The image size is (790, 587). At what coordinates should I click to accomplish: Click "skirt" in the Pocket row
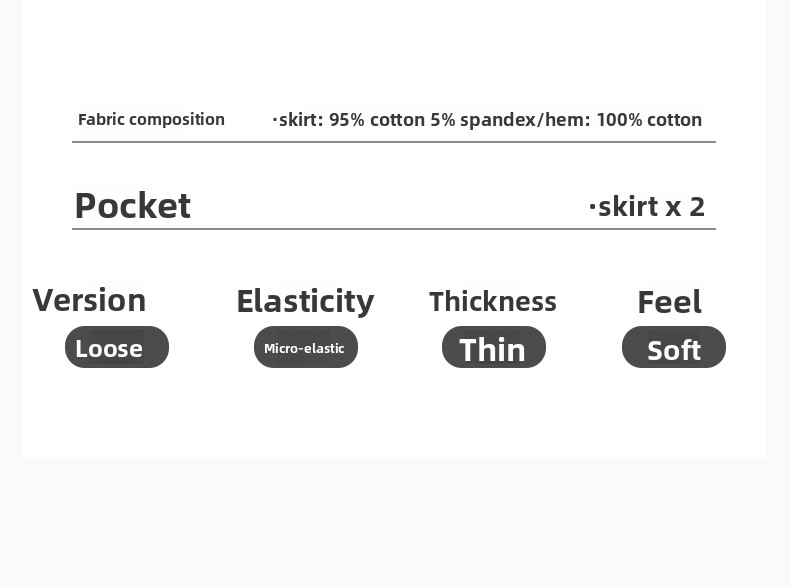[628, 206]
